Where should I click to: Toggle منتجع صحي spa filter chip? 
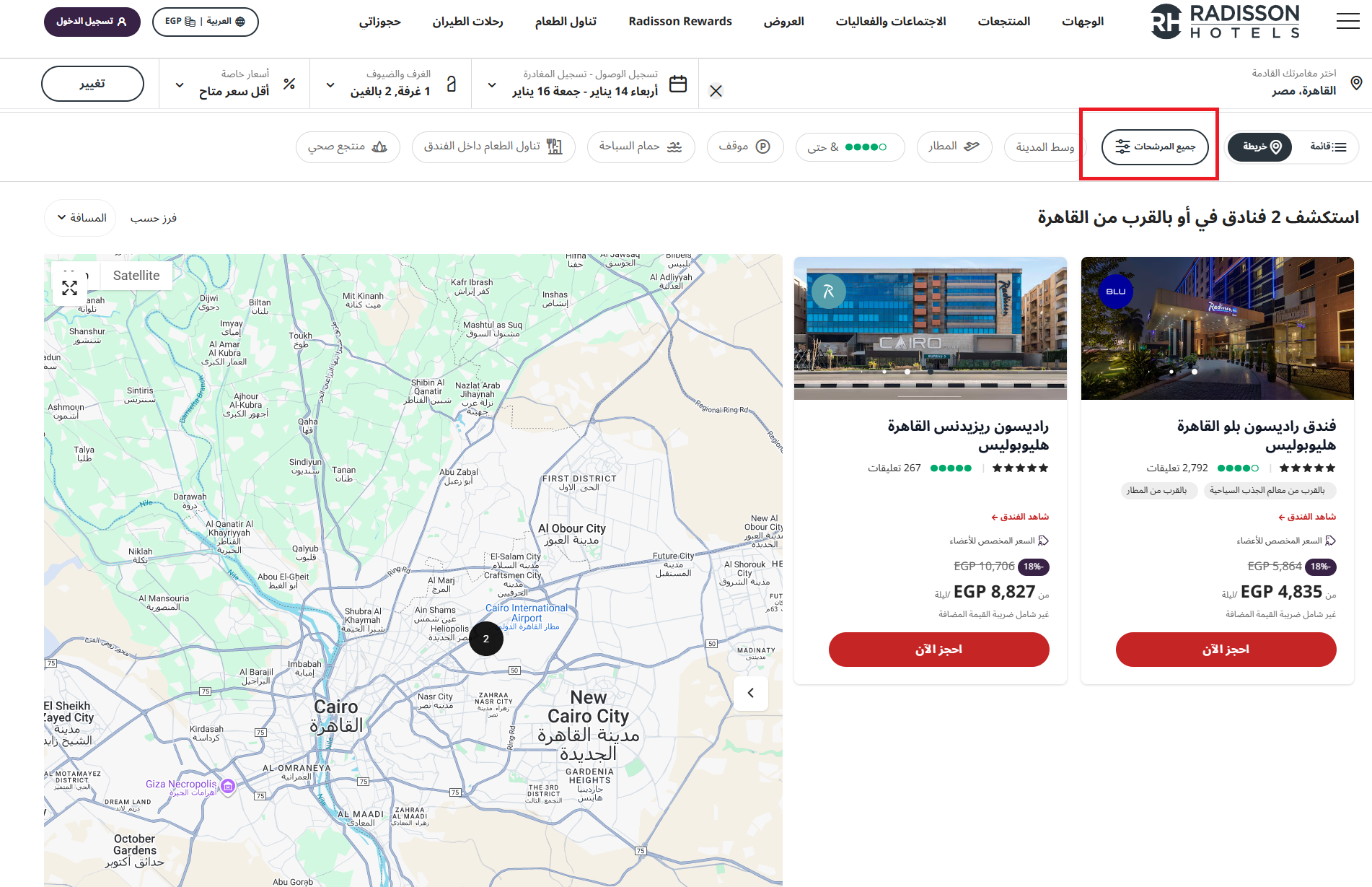[x=348, y=147]
